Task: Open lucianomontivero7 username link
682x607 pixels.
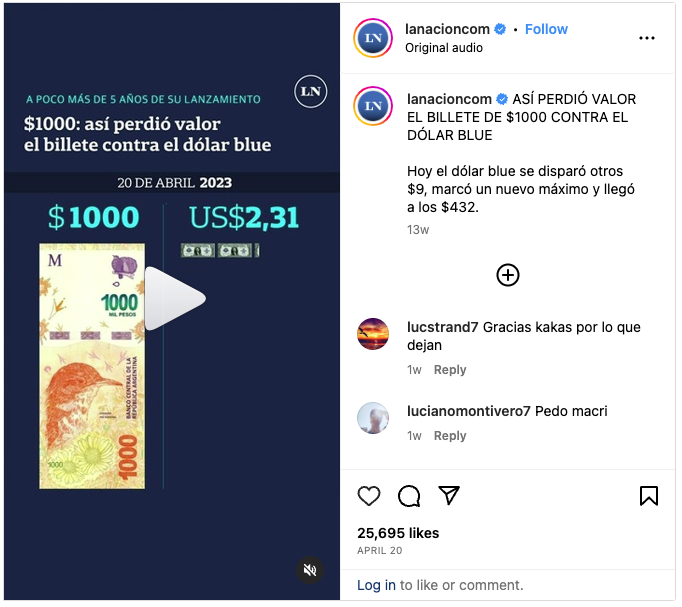Action: click(x=468, y=411)
